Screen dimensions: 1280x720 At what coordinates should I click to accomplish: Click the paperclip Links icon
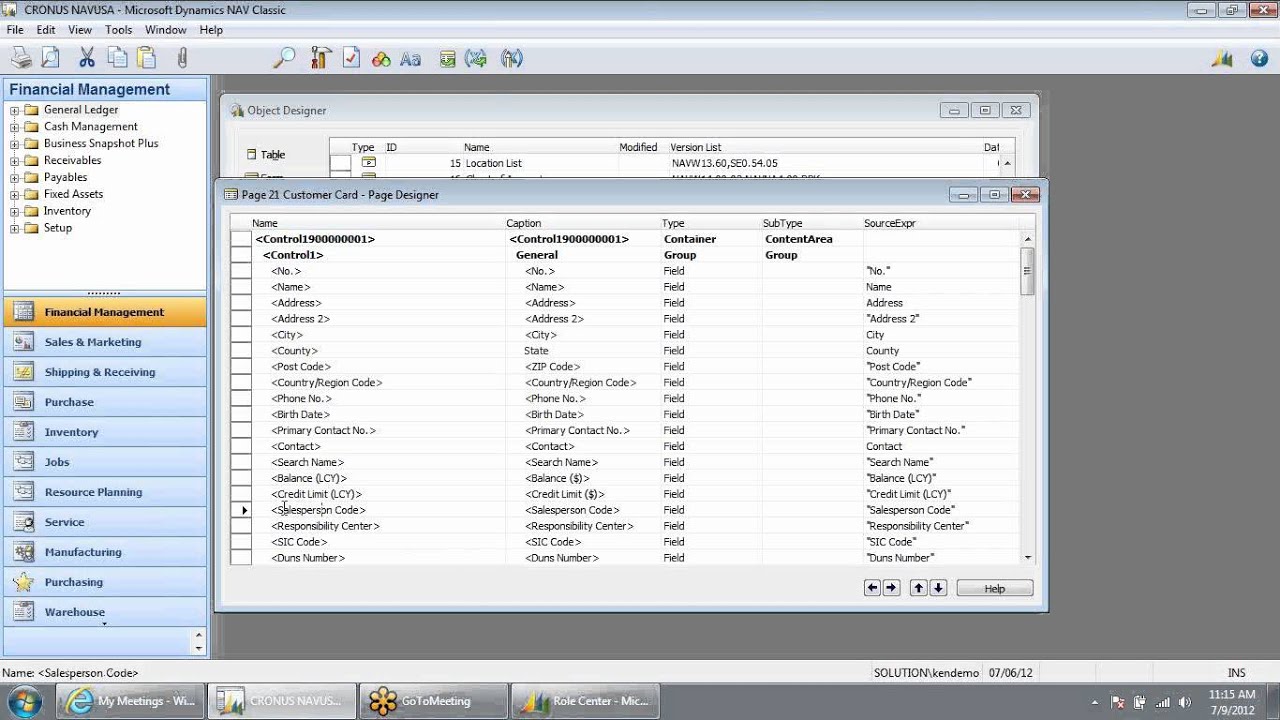(x=182, y=58)
